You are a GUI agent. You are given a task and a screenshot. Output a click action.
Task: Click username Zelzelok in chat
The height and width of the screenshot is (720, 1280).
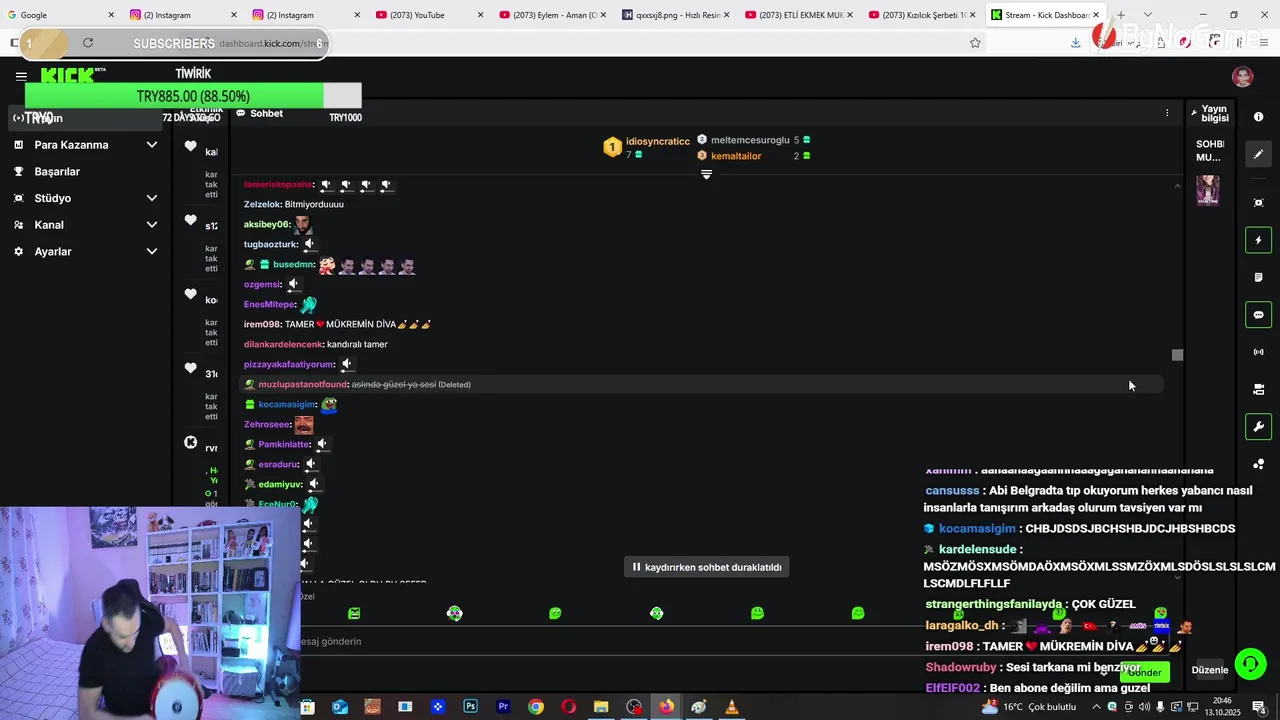(x=262, y=204)
